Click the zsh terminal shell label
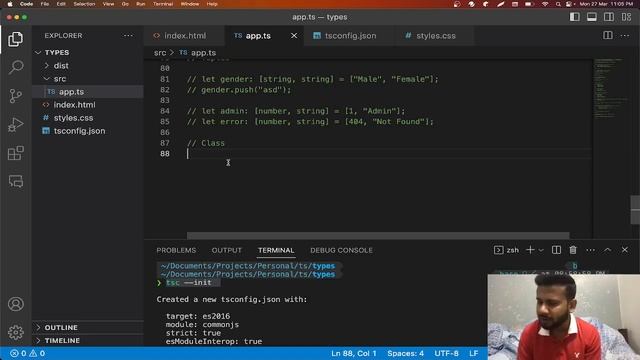 click(507, 250)
